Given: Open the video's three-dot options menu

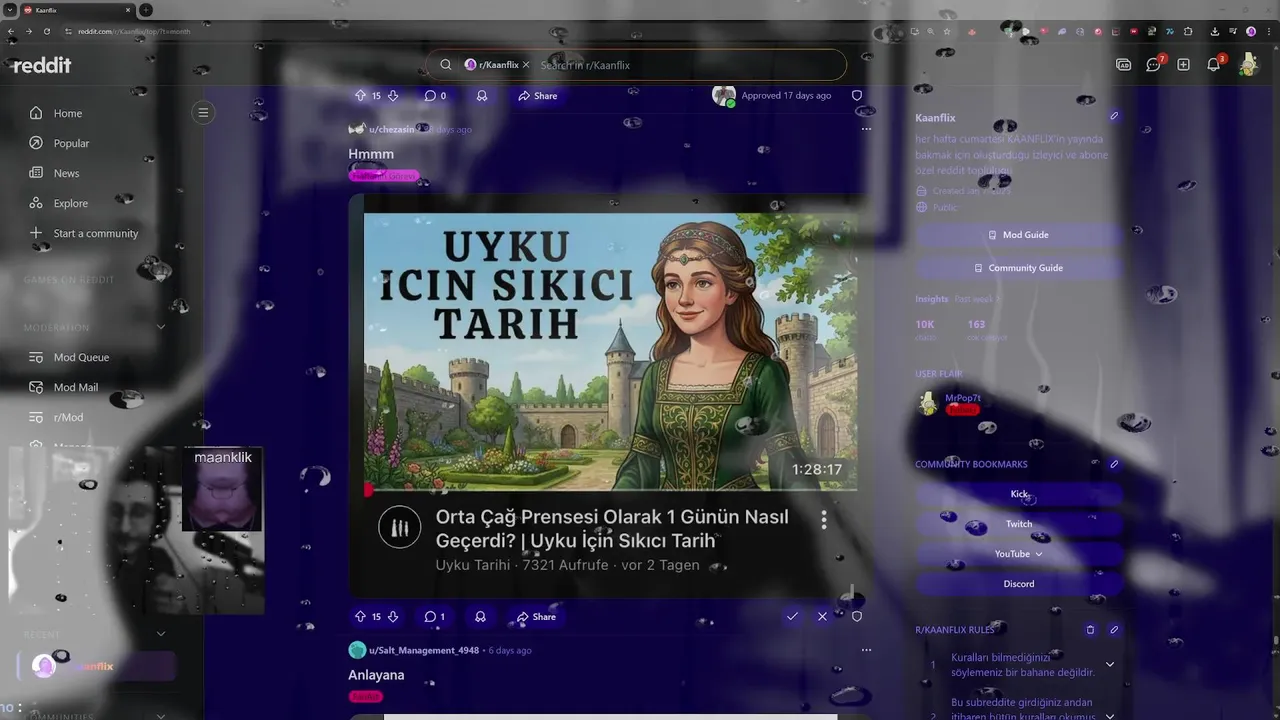Looking at the screenshot, I should 824,520.
